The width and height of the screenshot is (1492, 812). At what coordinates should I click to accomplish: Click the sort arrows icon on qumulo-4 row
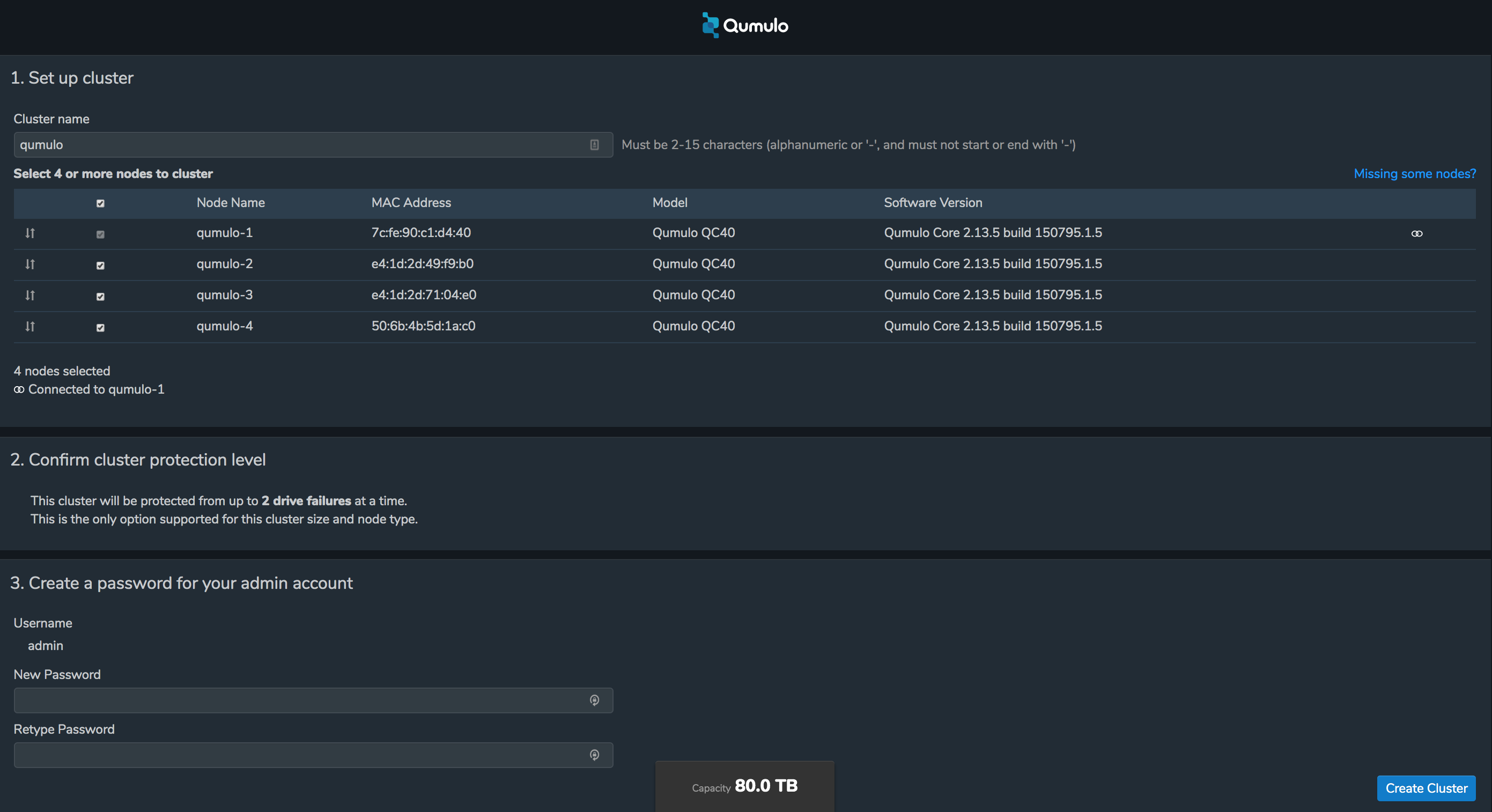point(30,327)
